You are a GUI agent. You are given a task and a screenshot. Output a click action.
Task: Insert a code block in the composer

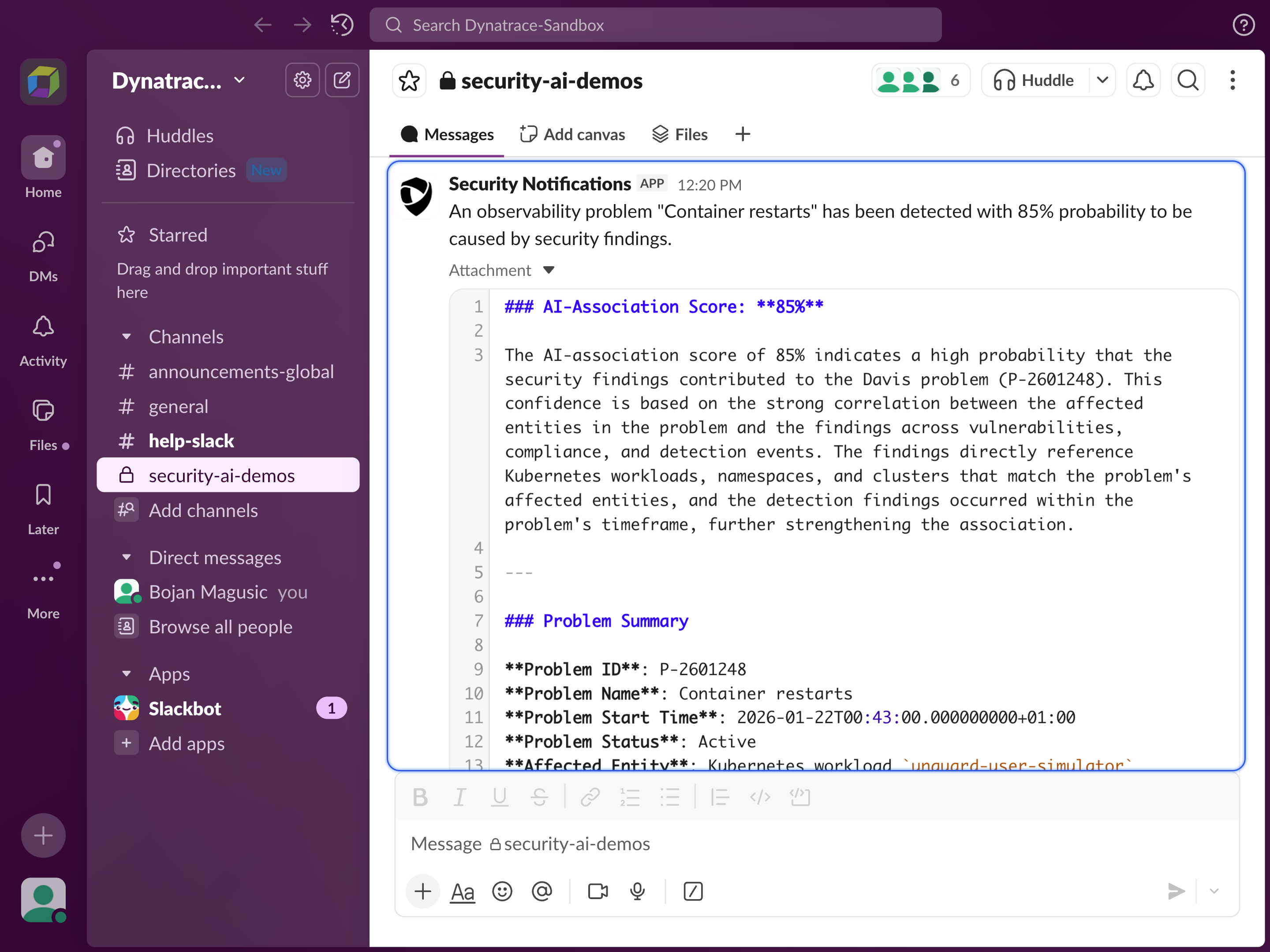800,797
